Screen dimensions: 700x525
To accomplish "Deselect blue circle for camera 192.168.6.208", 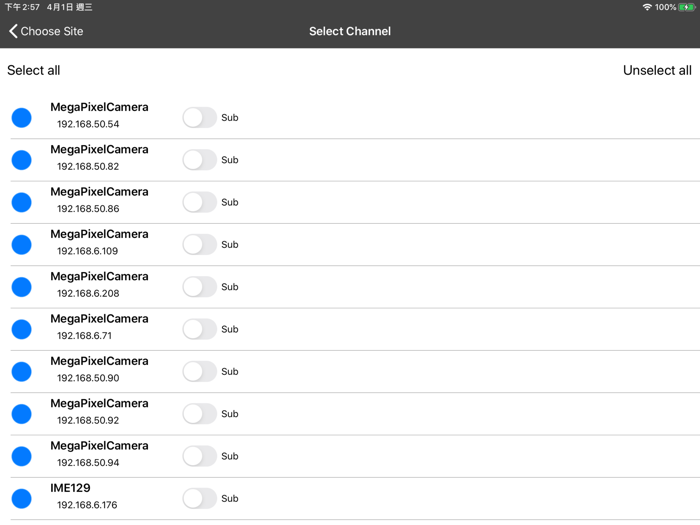I will tap(21, 287).
